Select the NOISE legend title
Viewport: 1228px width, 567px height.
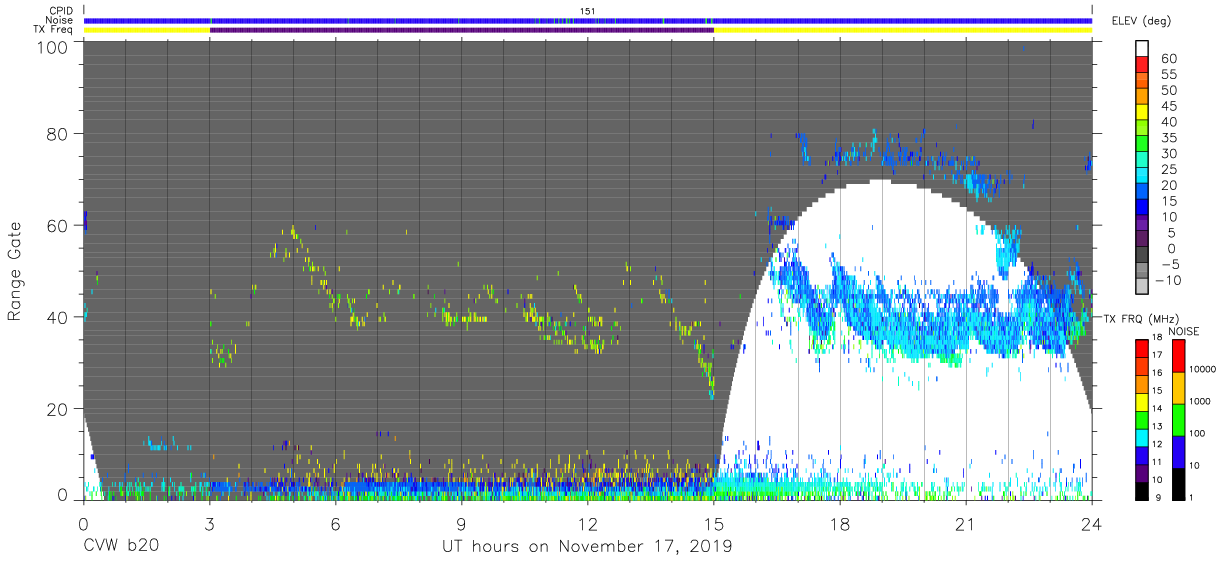1183,331
